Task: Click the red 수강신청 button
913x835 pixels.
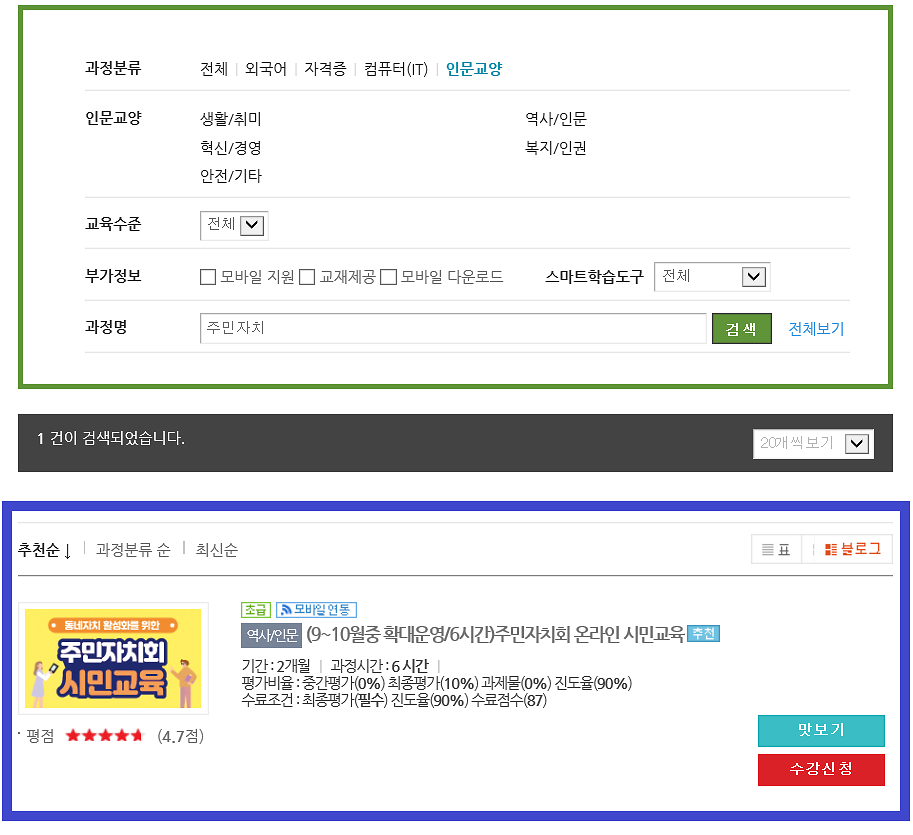Action: [821, 769]
